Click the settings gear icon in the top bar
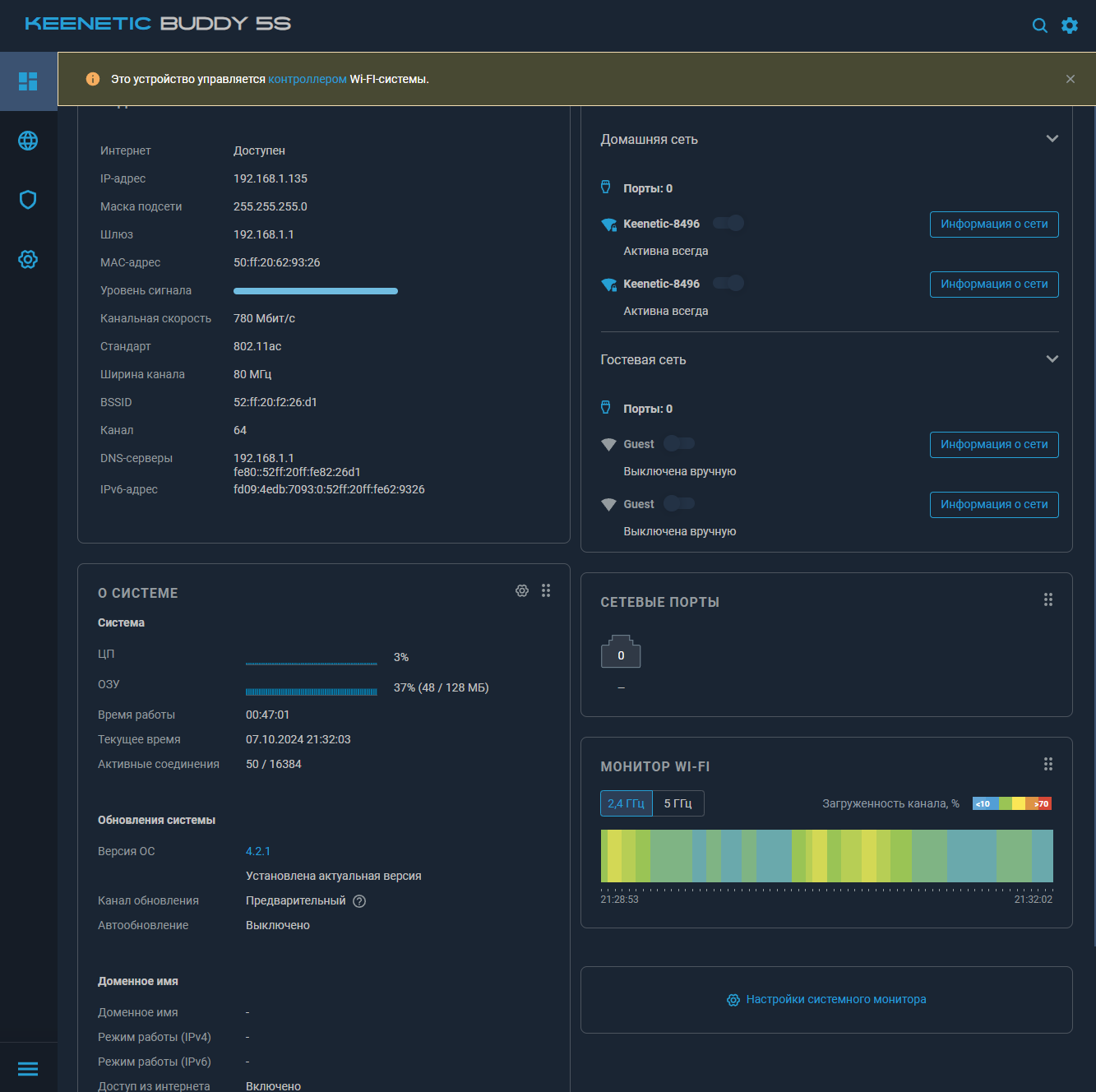Image resolution: width=1096 pixels, height=1092 pixels. [1070, 25]
